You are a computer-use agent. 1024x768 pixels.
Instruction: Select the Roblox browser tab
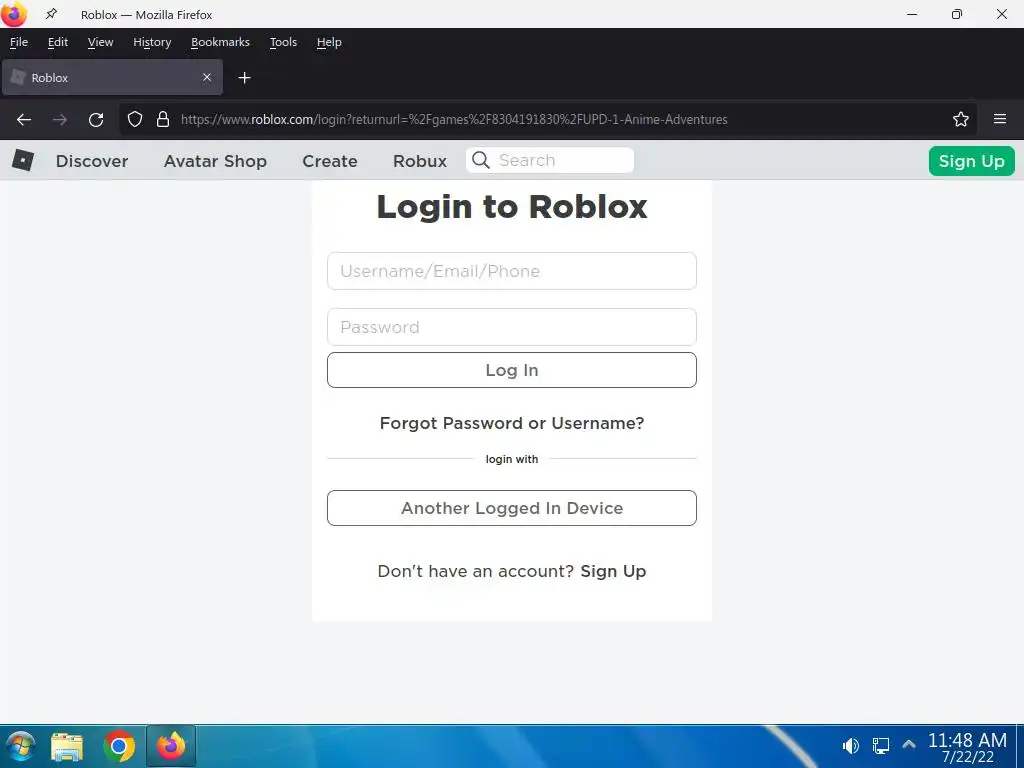coord(112,77)
